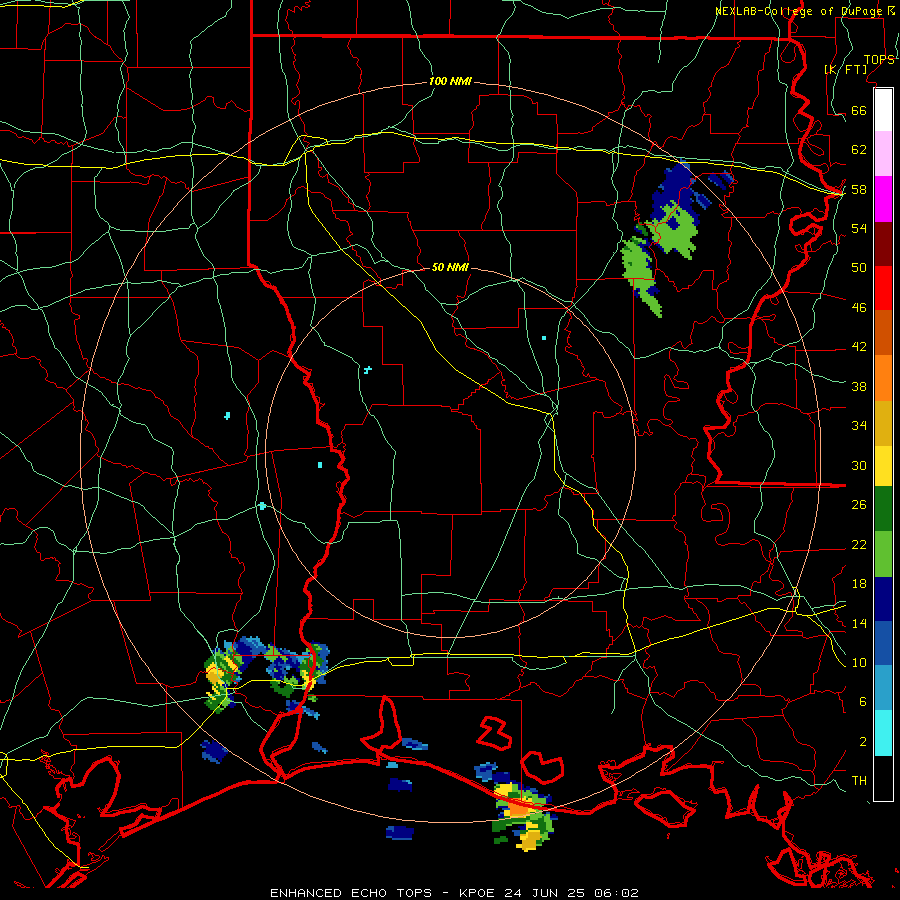Click the "K FT" units label
The image size is (900, 900).
pyautogui.click(x=846, y=69)
